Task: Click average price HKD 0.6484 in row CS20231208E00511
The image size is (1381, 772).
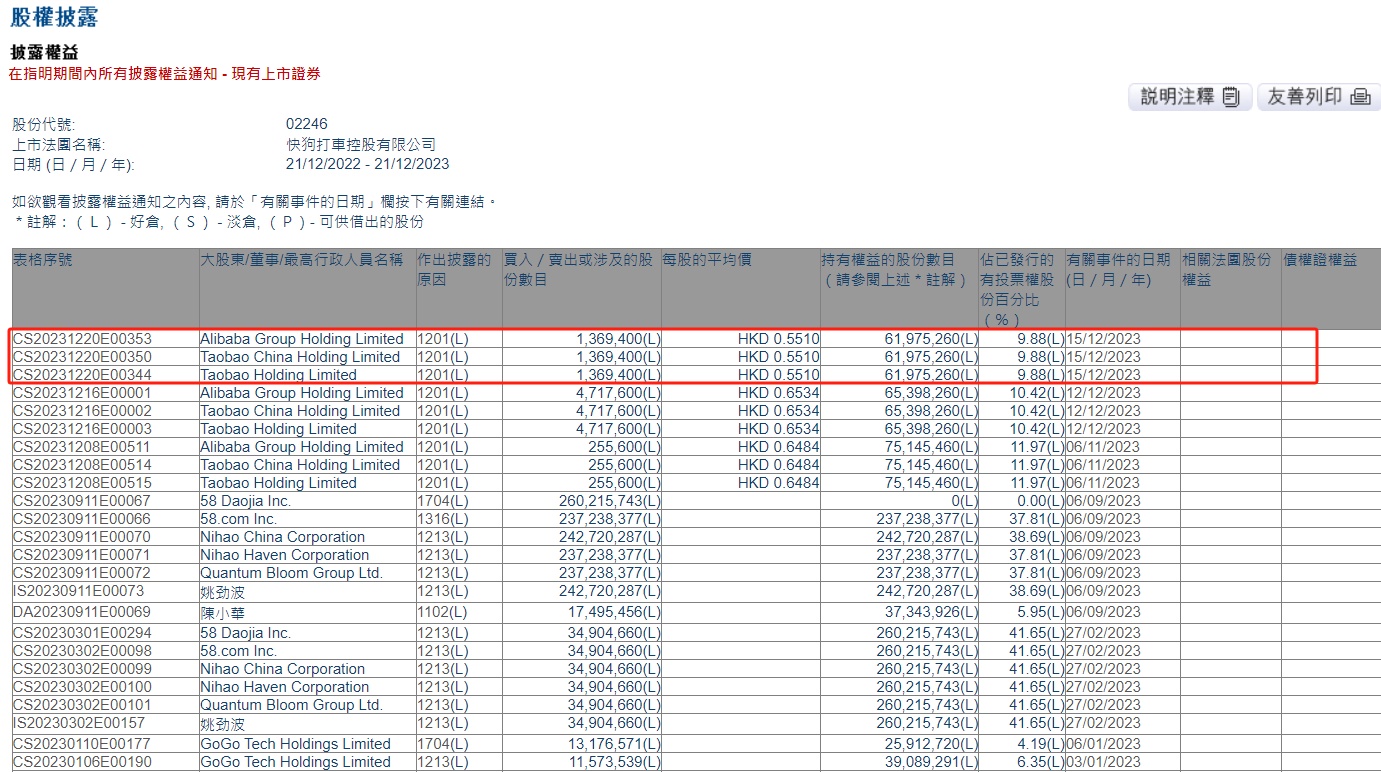Action: 778,447
